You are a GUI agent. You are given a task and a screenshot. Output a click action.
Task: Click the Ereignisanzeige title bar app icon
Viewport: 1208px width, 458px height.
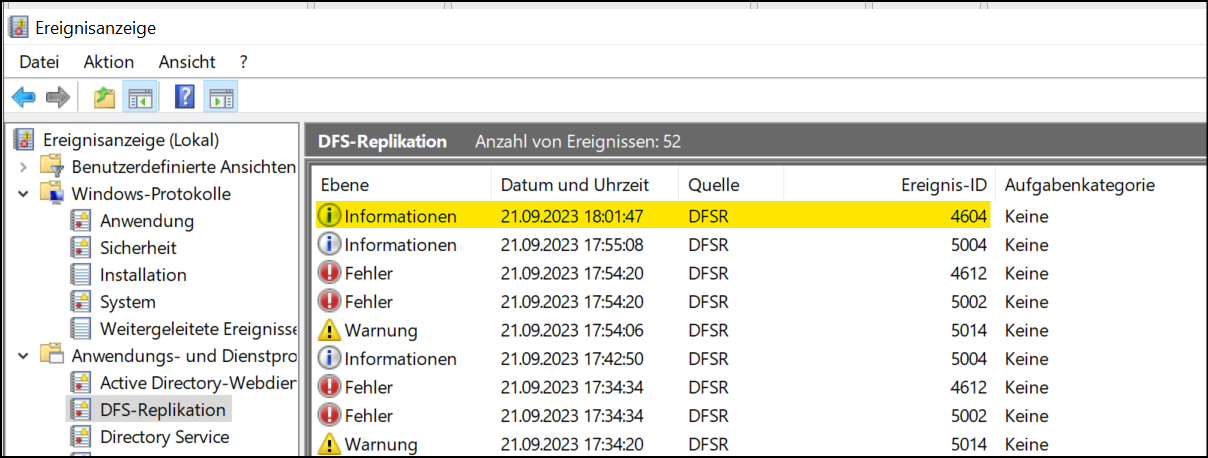(18, 28)
